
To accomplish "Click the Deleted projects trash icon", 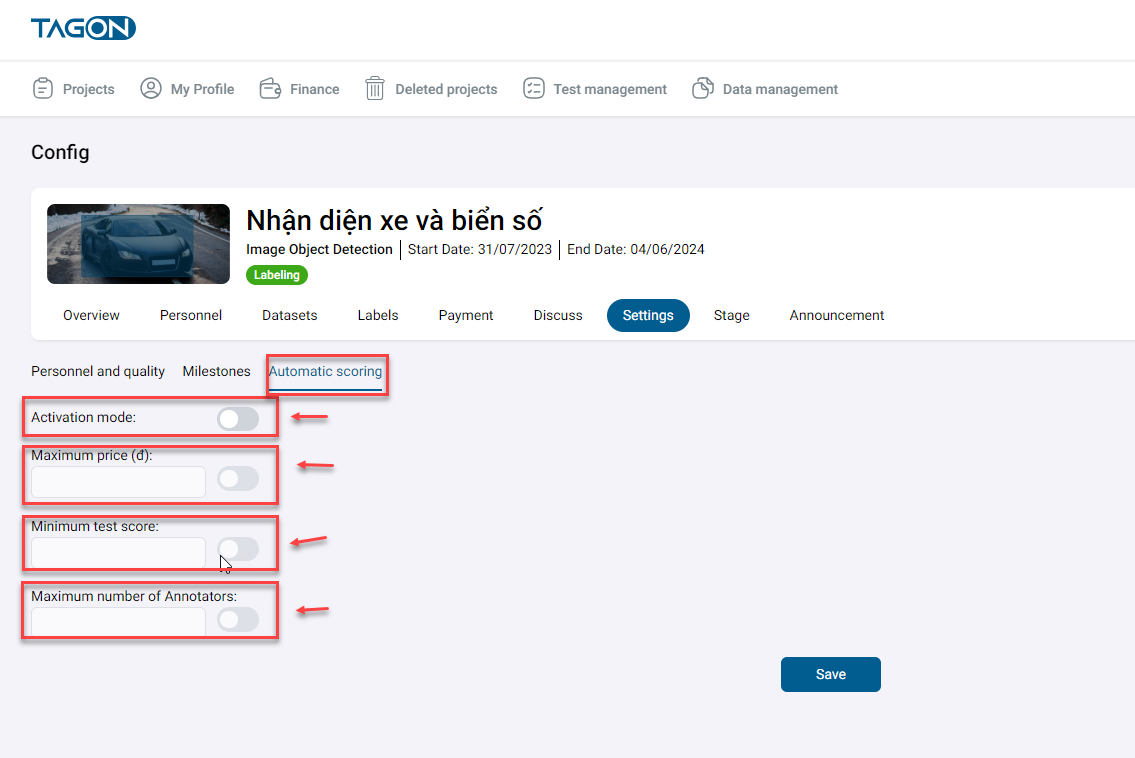I will coord(375,89).
